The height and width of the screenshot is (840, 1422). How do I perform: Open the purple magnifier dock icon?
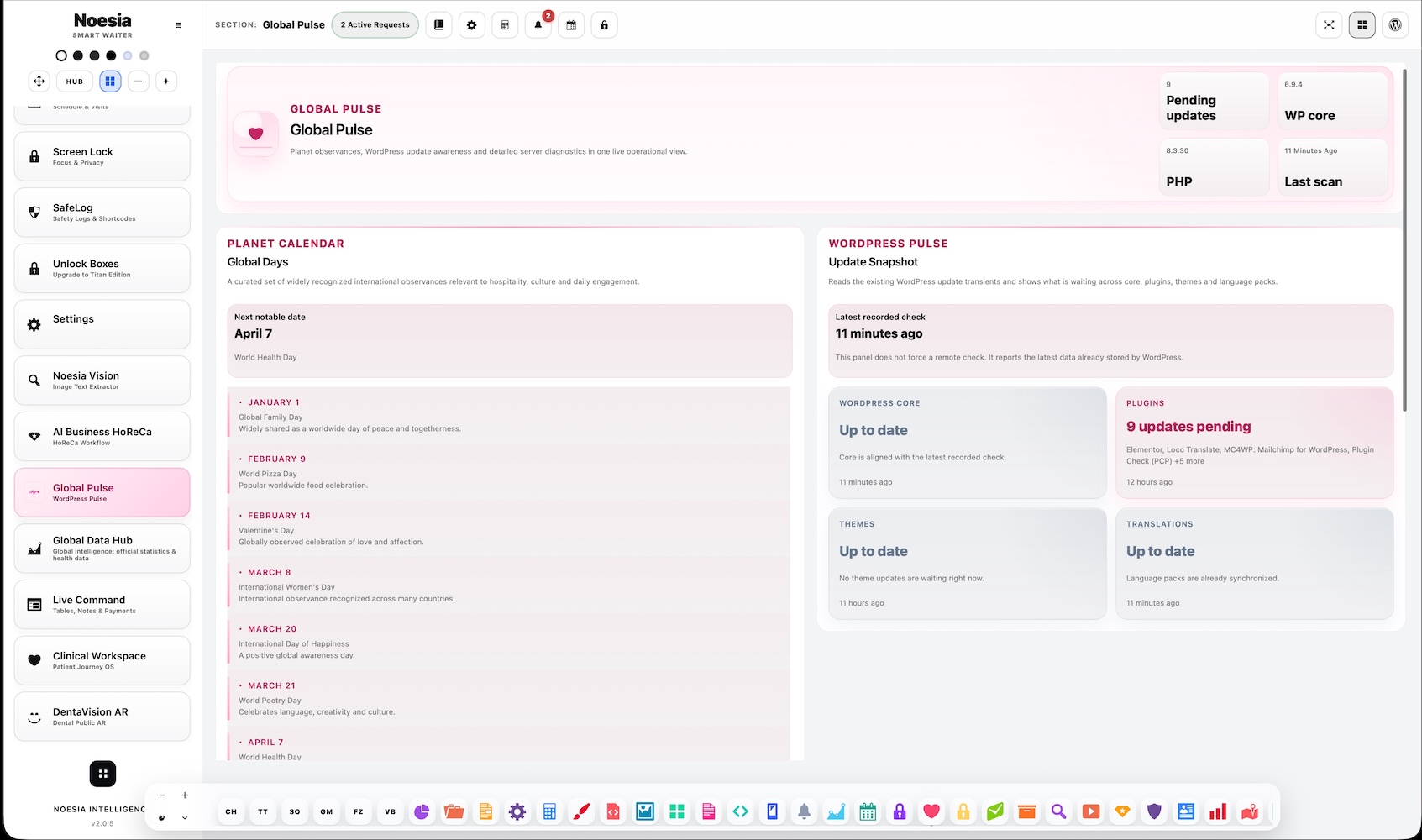1058,811
